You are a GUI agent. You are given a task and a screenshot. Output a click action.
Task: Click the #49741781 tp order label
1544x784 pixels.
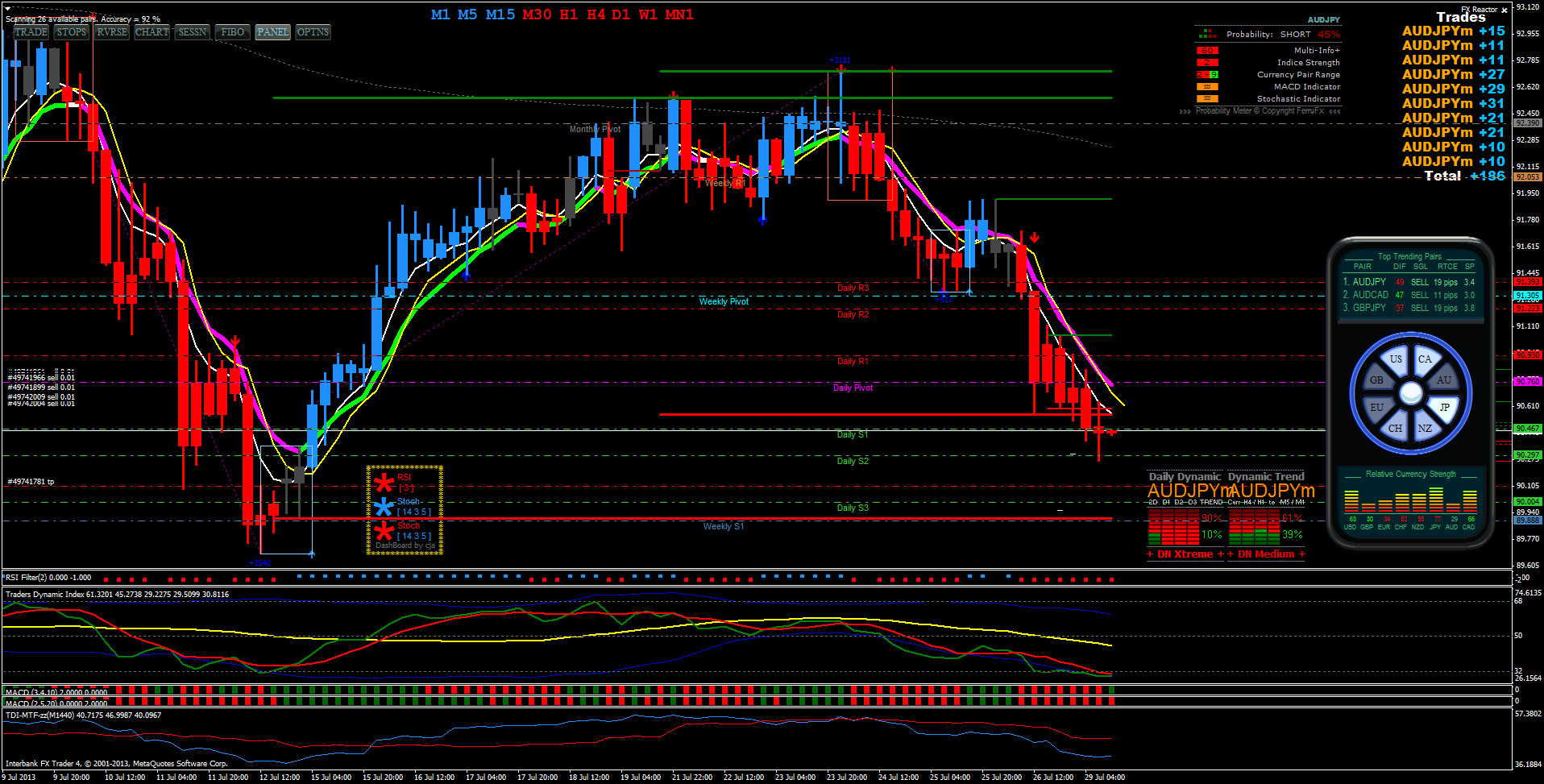pos(31,482)
